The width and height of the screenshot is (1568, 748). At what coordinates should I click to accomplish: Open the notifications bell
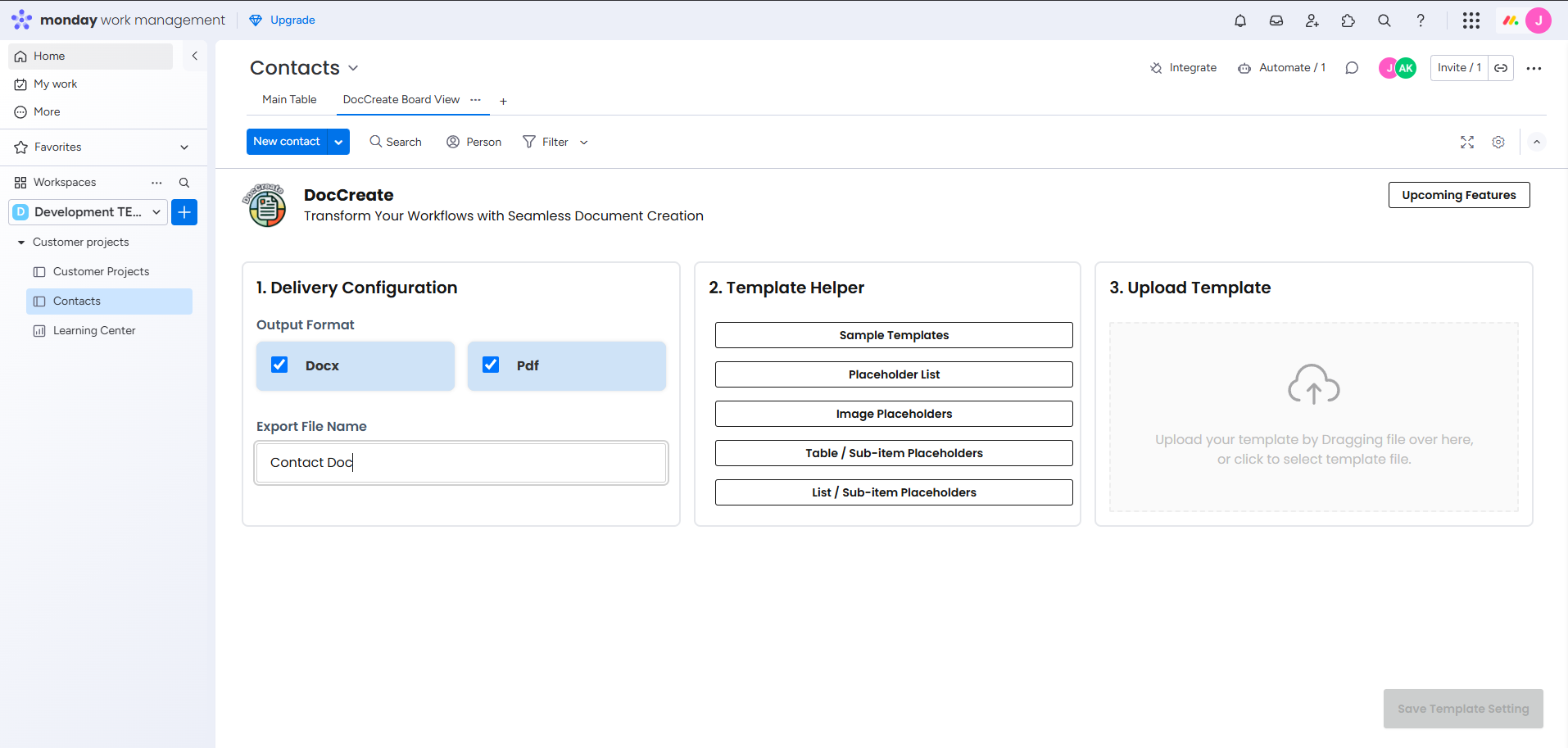(1240, 20)
